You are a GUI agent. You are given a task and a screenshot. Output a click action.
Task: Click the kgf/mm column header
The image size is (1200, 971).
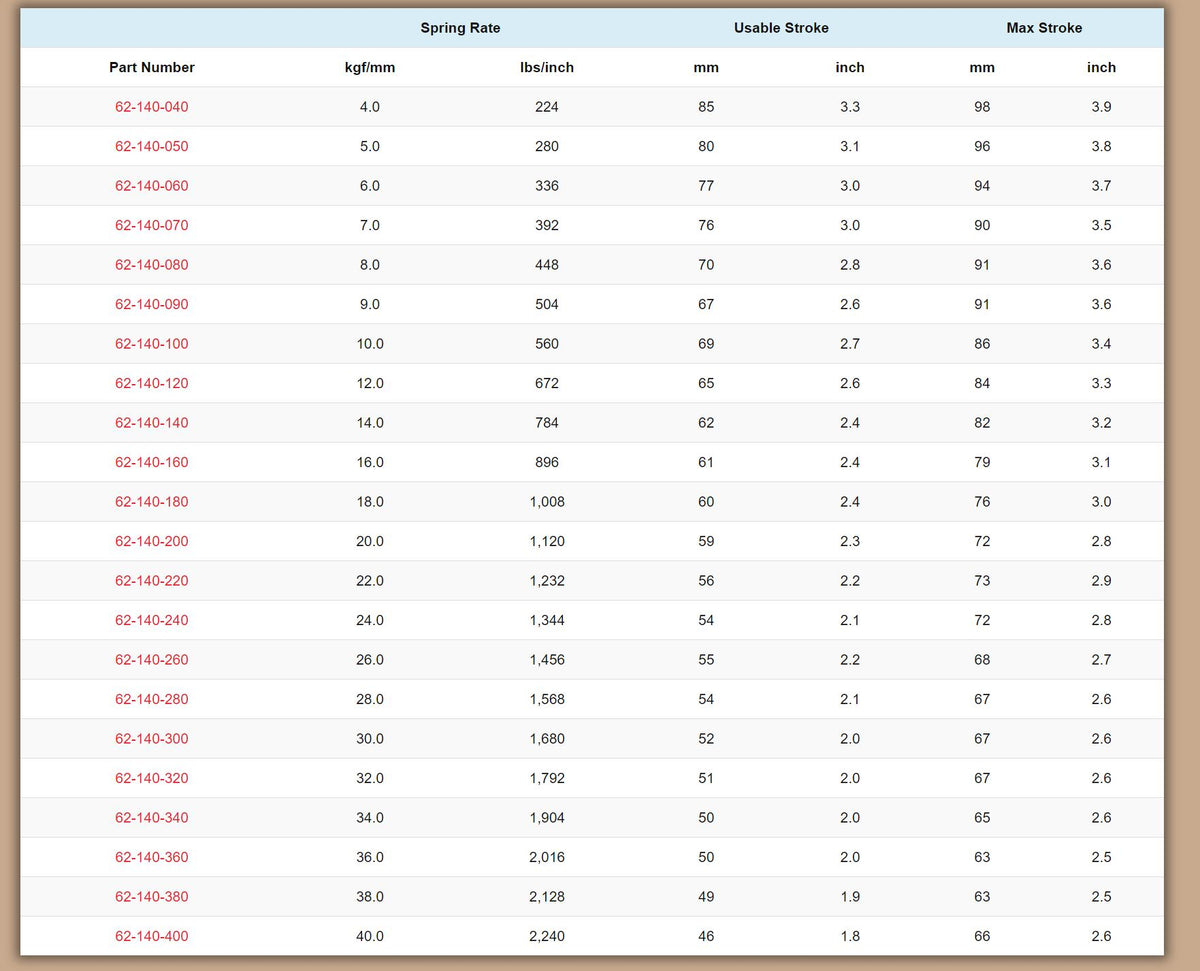[370, 68]
